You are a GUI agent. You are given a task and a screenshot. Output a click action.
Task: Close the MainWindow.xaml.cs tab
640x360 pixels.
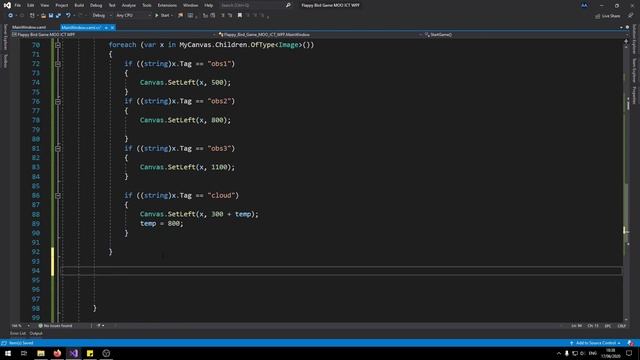112,28
